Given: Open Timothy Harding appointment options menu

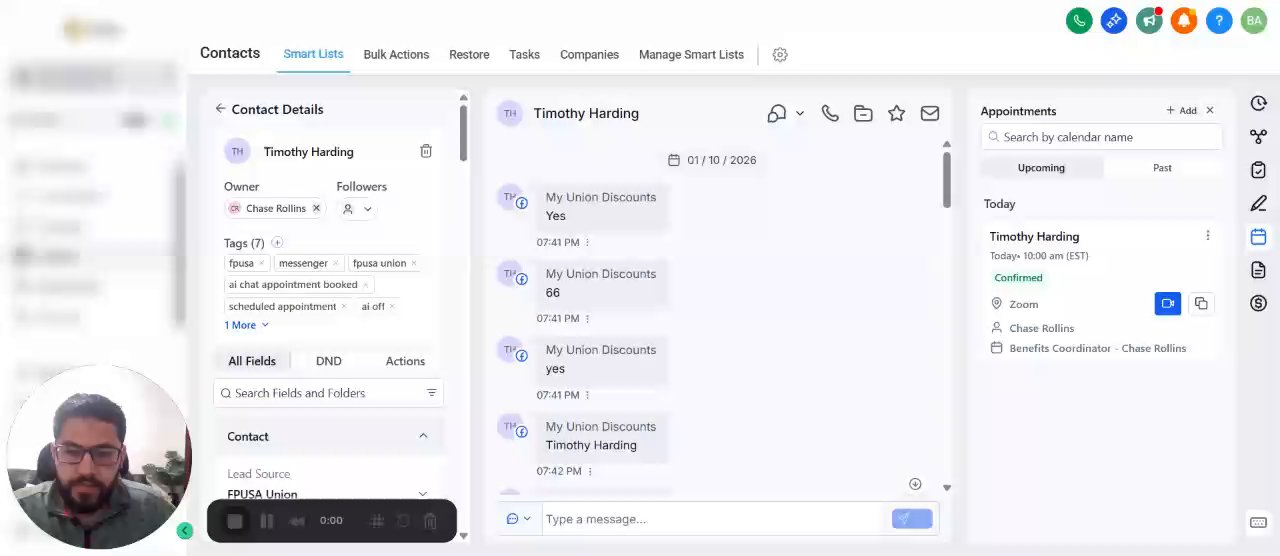Looking at the screenshot, I should 1207,236.
